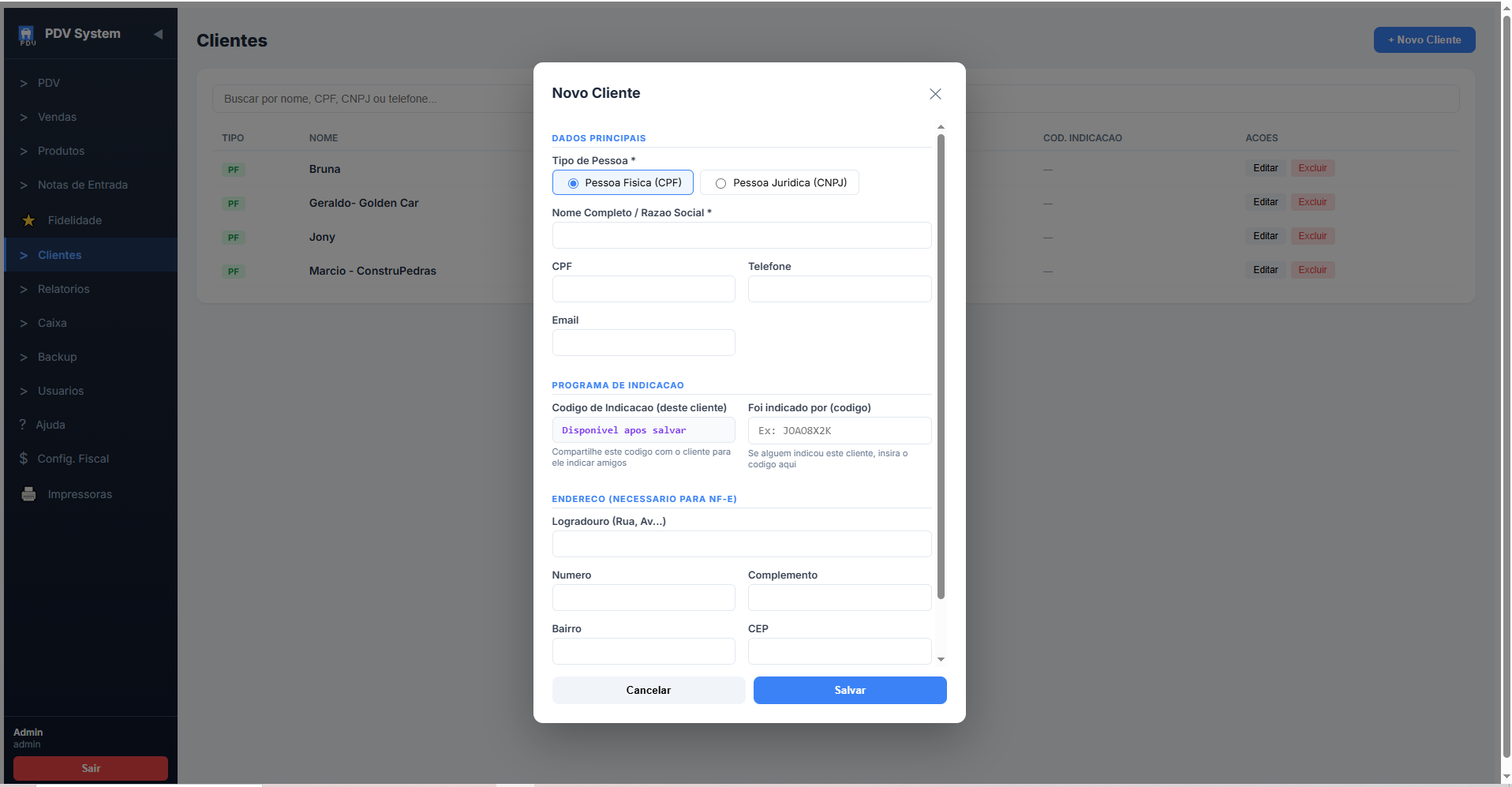
Task: Focus the CPF input field
Action: (x=643, y=289)
